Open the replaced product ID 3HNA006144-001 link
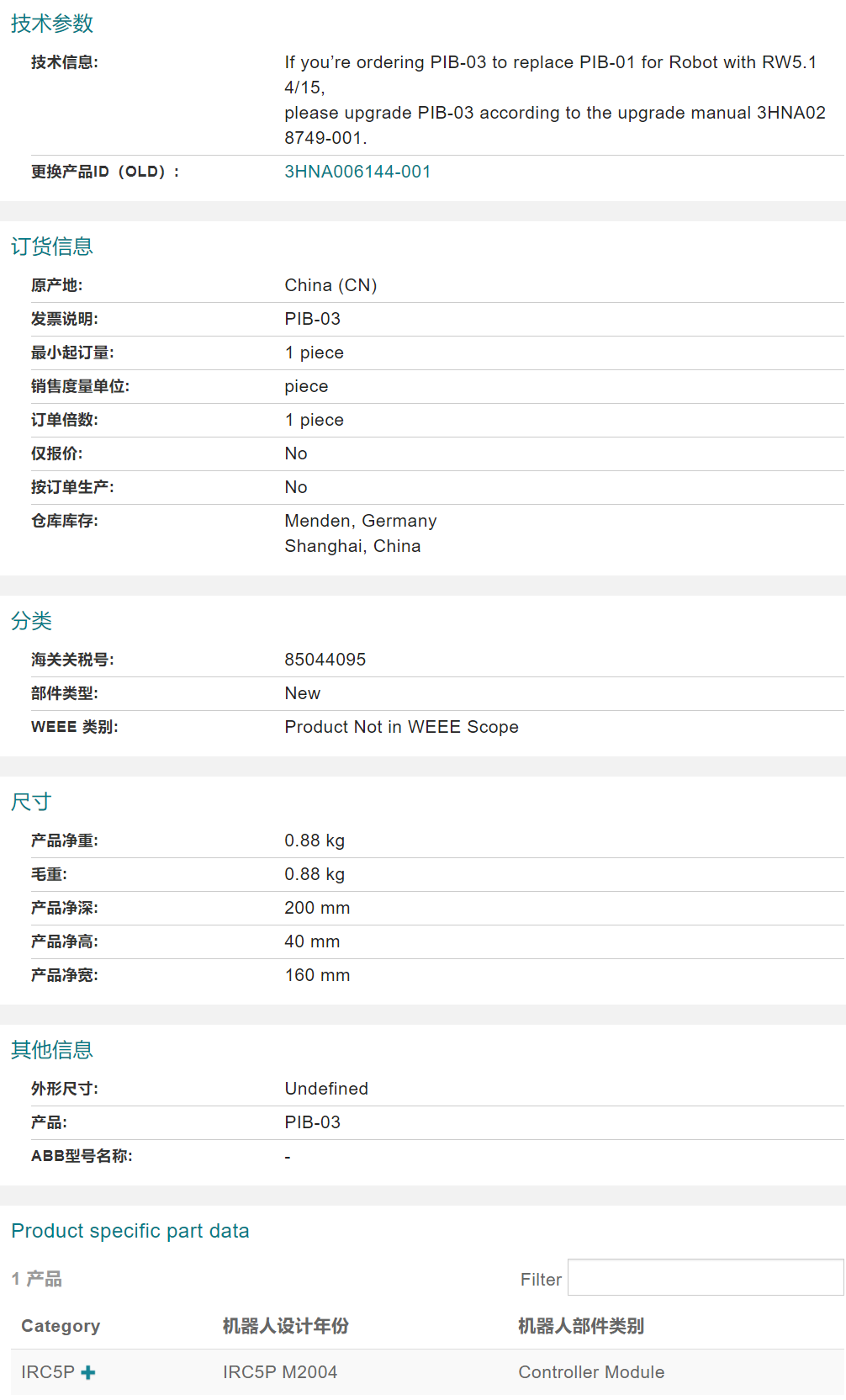 click(357, 172)
